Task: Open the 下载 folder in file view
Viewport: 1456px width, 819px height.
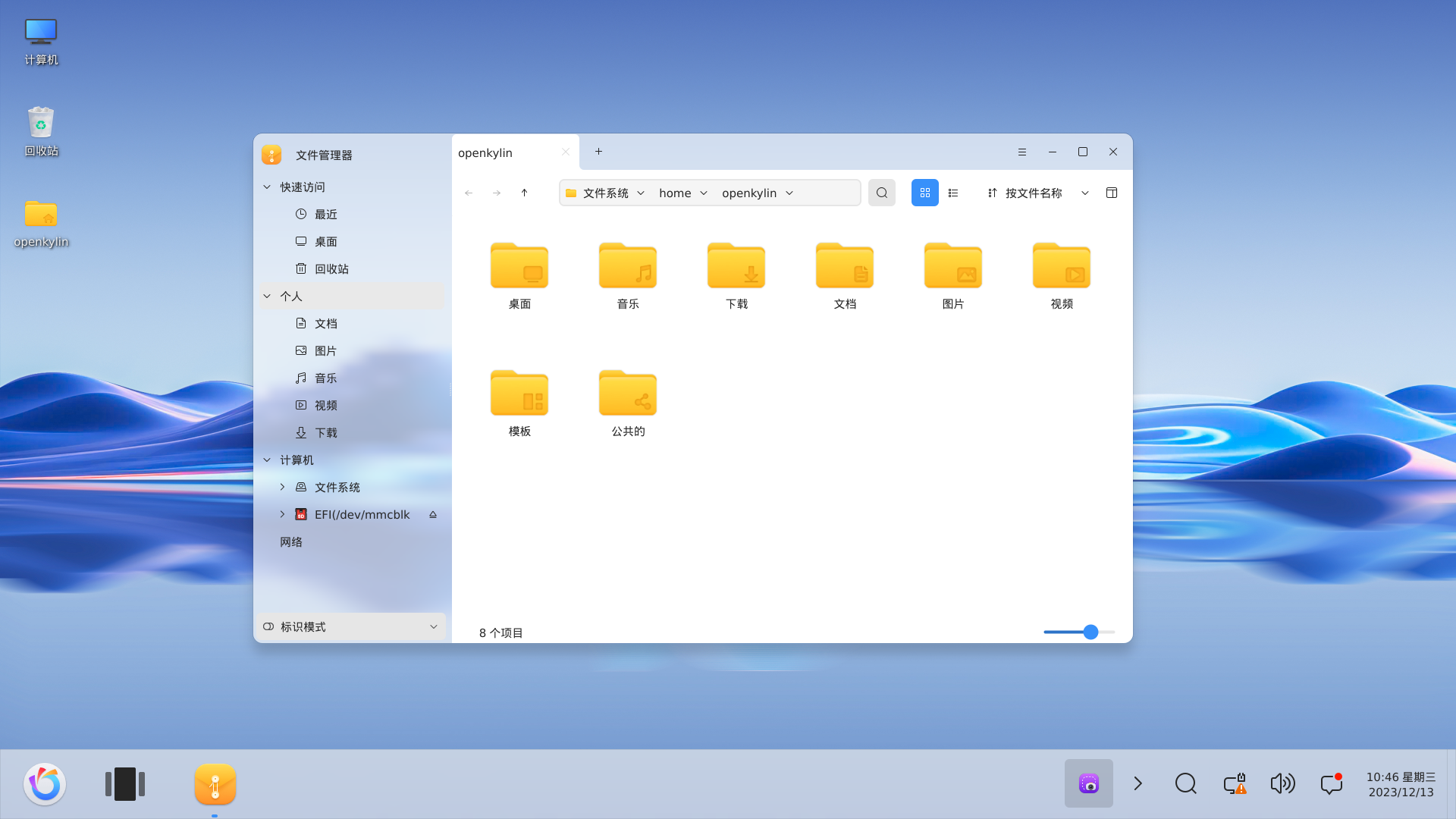Action: click(736, 275)
